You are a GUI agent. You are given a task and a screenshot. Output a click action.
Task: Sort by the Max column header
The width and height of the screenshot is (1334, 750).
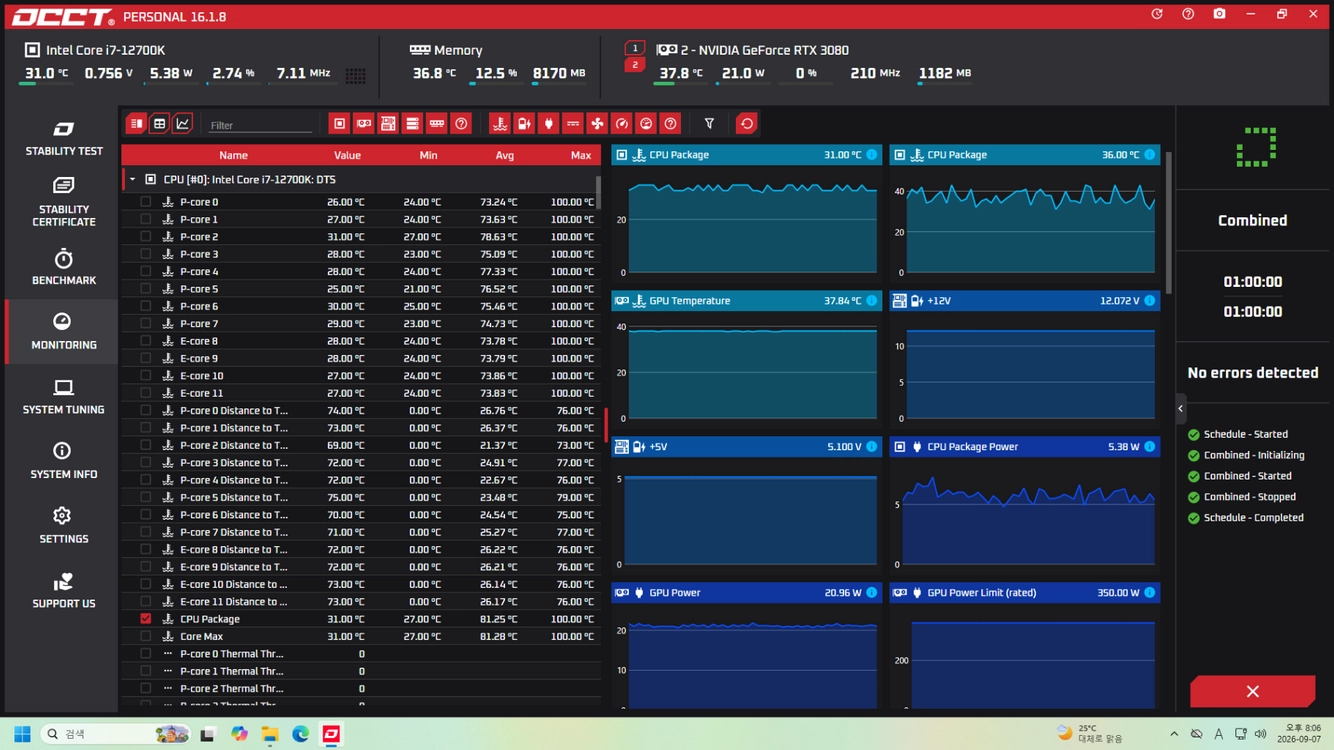pyautogui.click(x=581, y=155)
